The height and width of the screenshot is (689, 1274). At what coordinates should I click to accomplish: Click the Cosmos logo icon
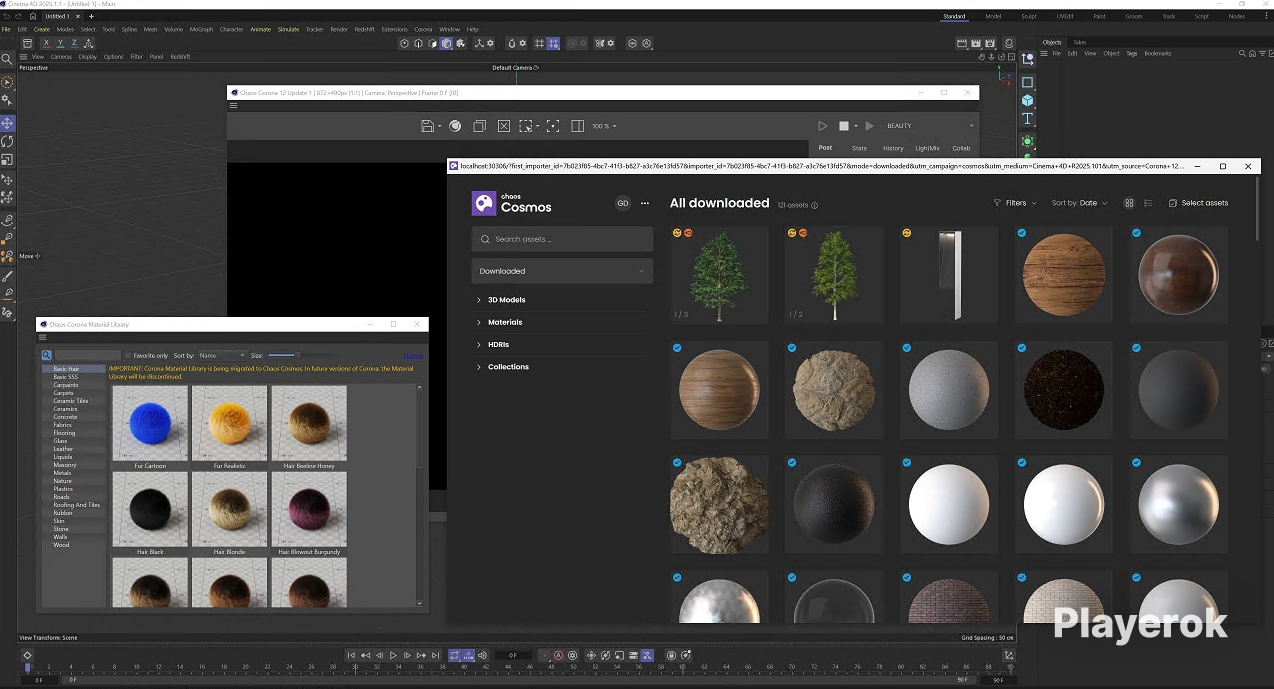pos(484,203)
